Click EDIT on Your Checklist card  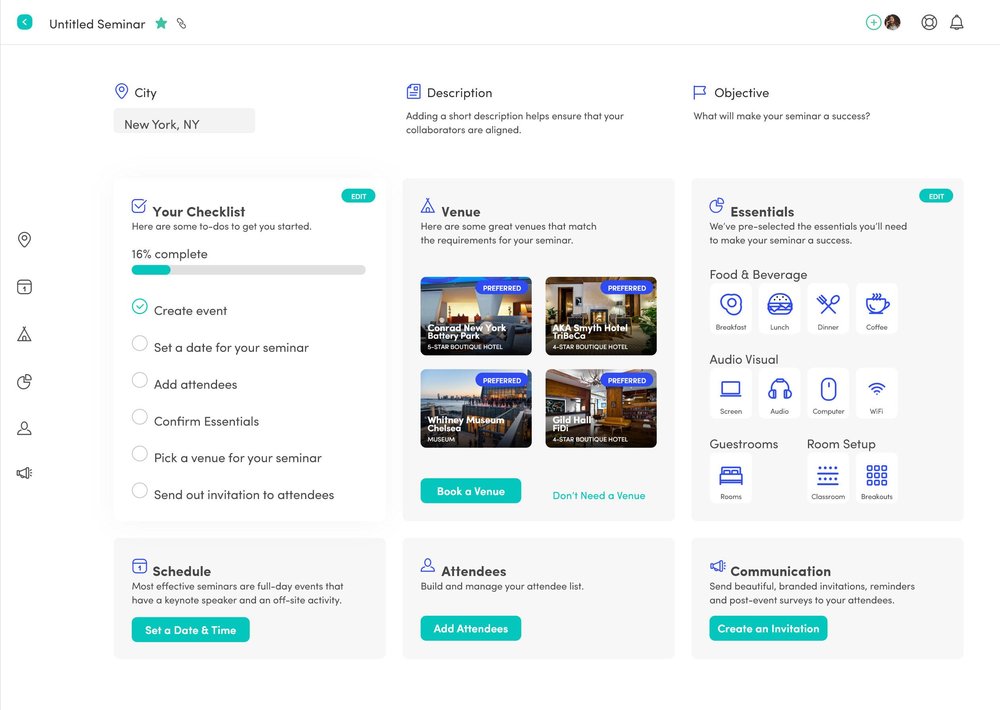[x=358, y=196]
